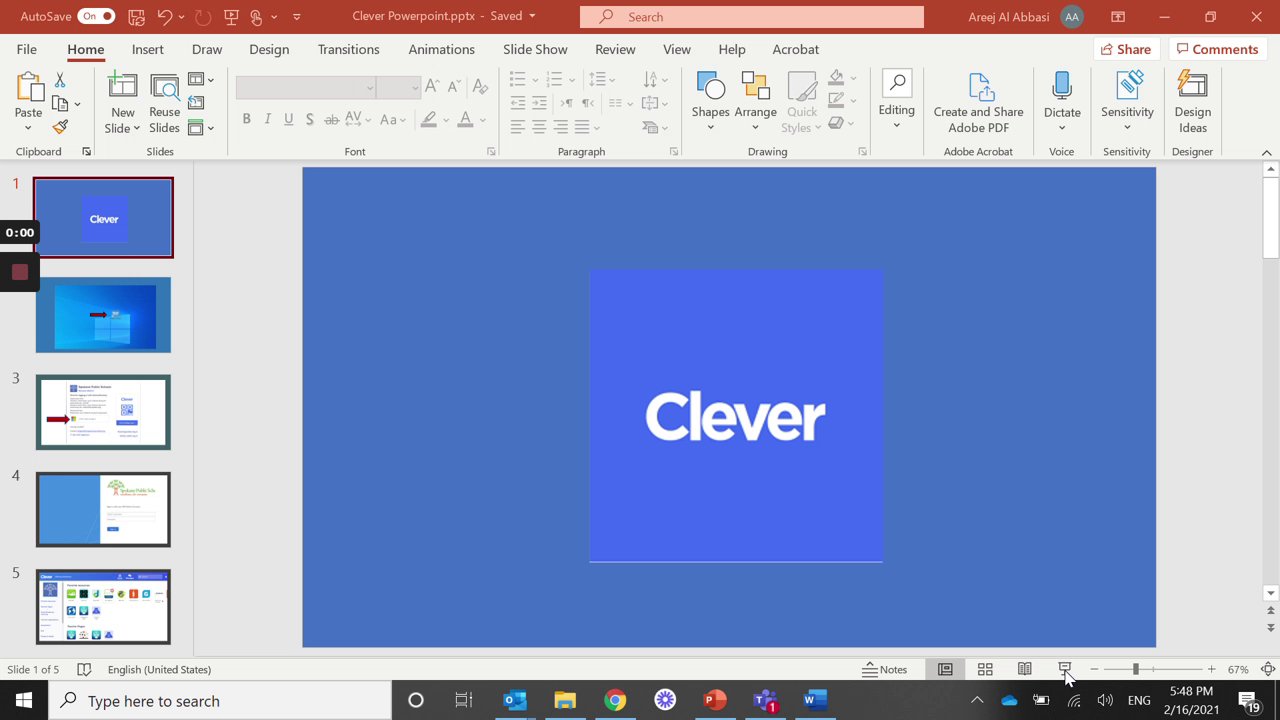This screenshot has width=1280, height=720.
Task: Activate the Format Painter brush
Action: point(60,127)
